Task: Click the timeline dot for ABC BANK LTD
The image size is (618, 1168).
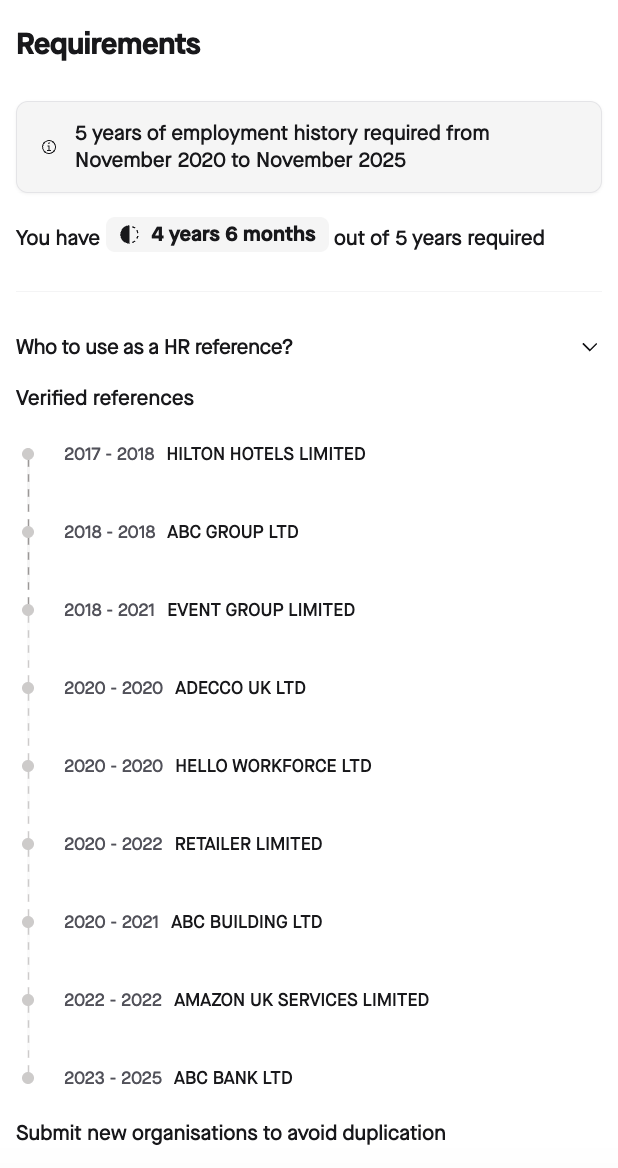Action: (x=29, y=1077)
